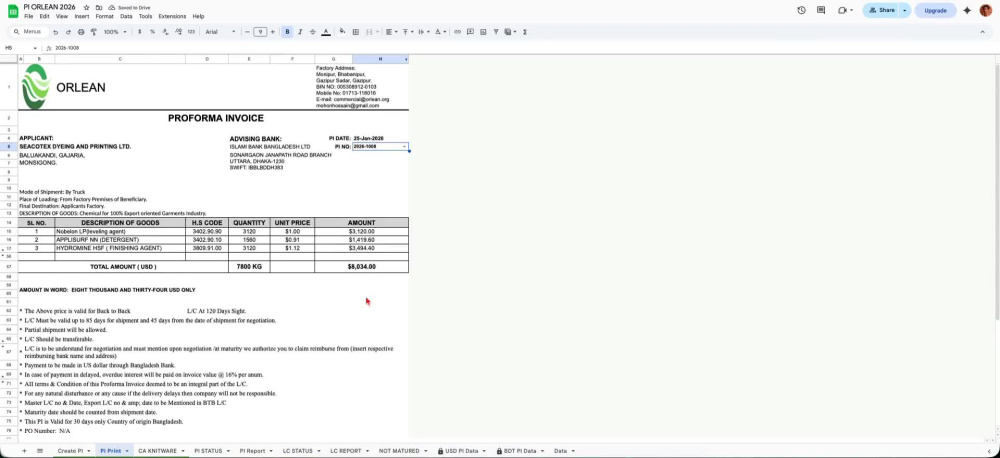Open the PI NO cell dropdown arrow

[404, 147]
